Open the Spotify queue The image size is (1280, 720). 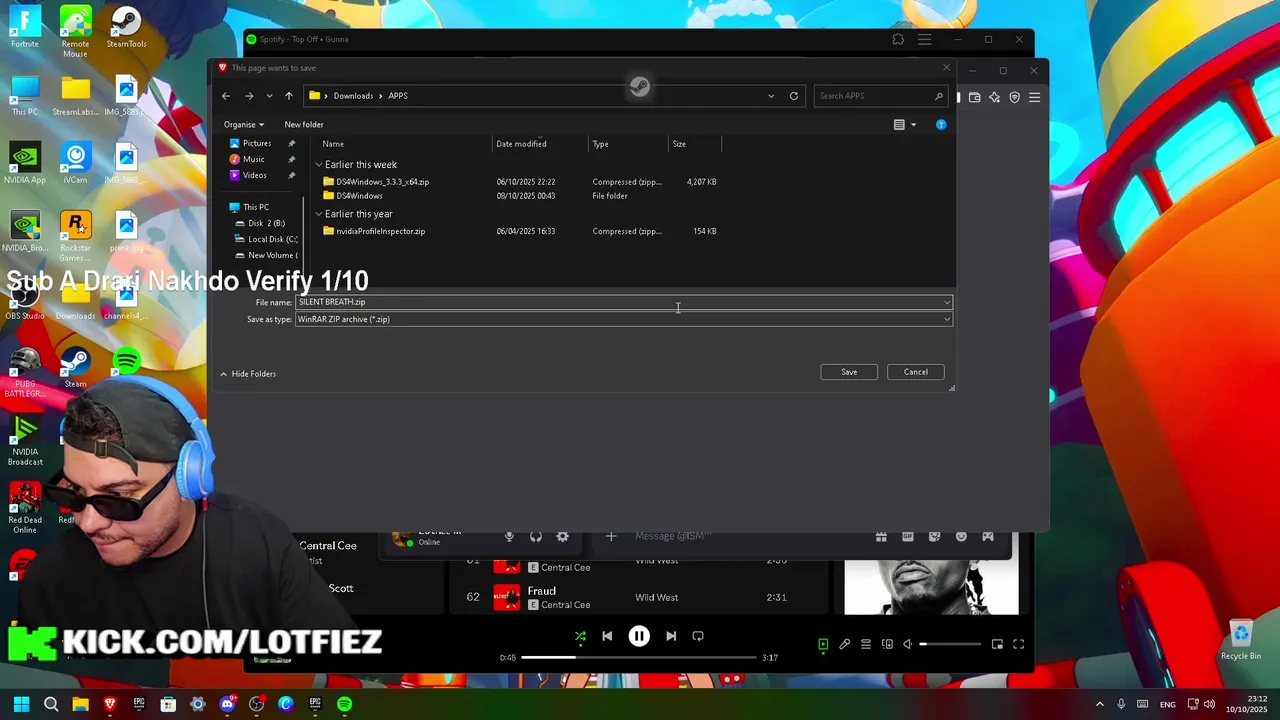[x=866, y=645]
